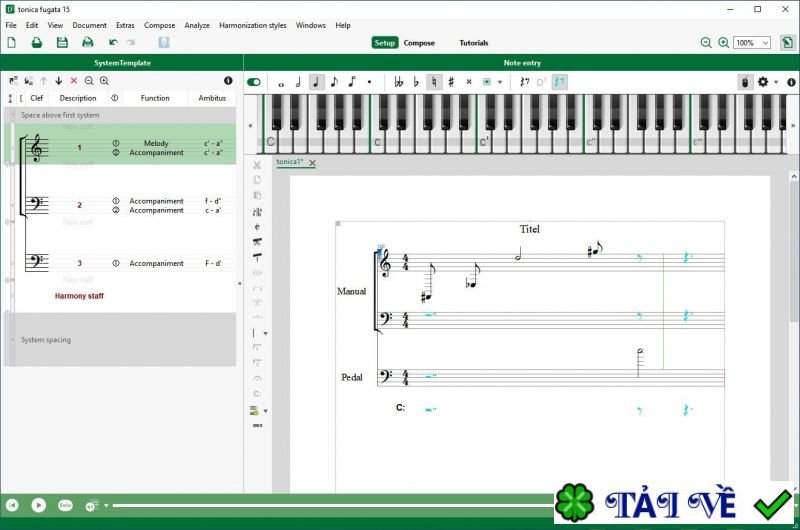Toggle the Note entry on/off switch
Viewport: 800px width, 530px height.
click(x=254, y=82)
